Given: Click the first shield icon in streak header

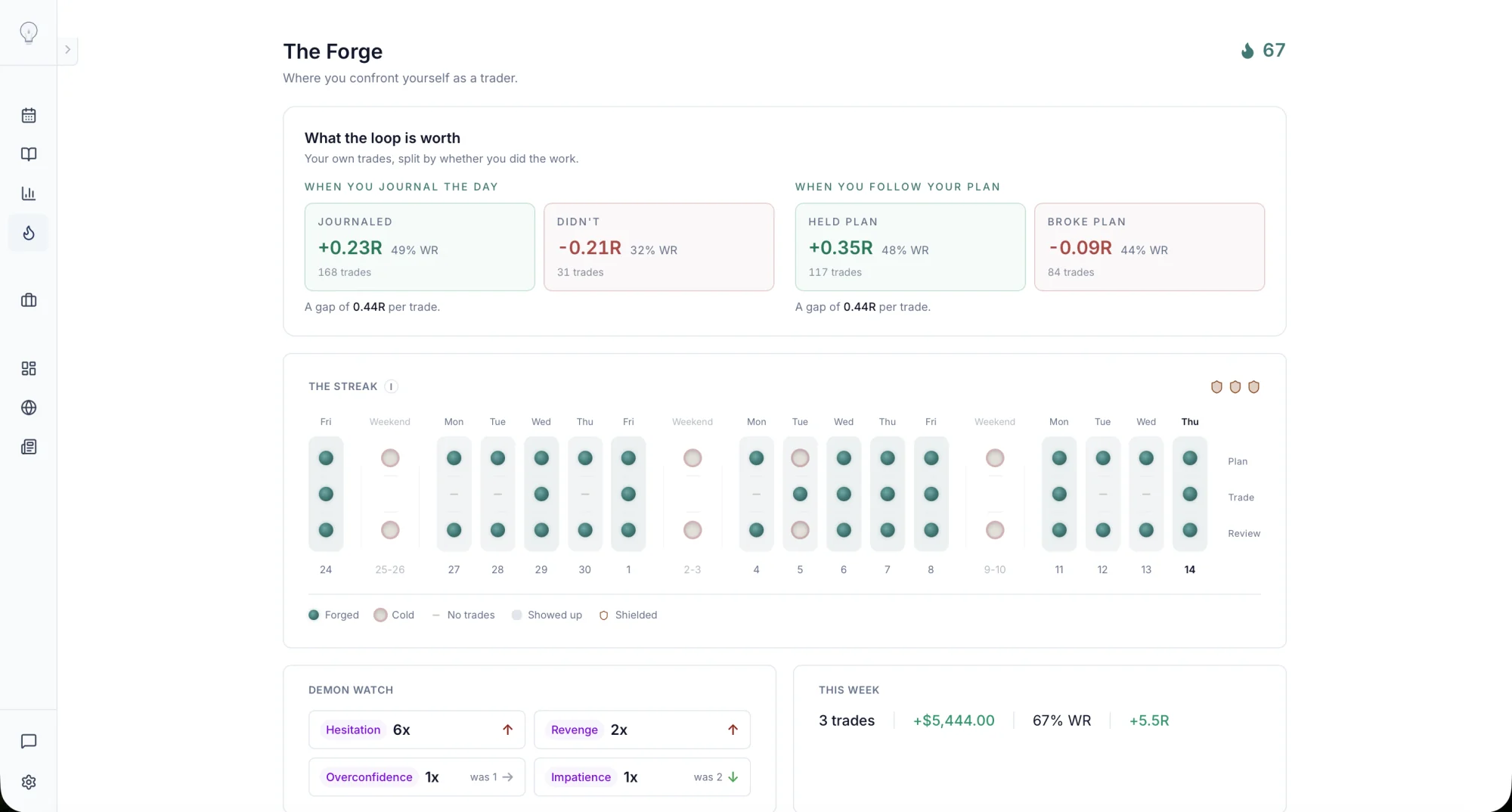Looking at the screenshot, I should 1216,387.
